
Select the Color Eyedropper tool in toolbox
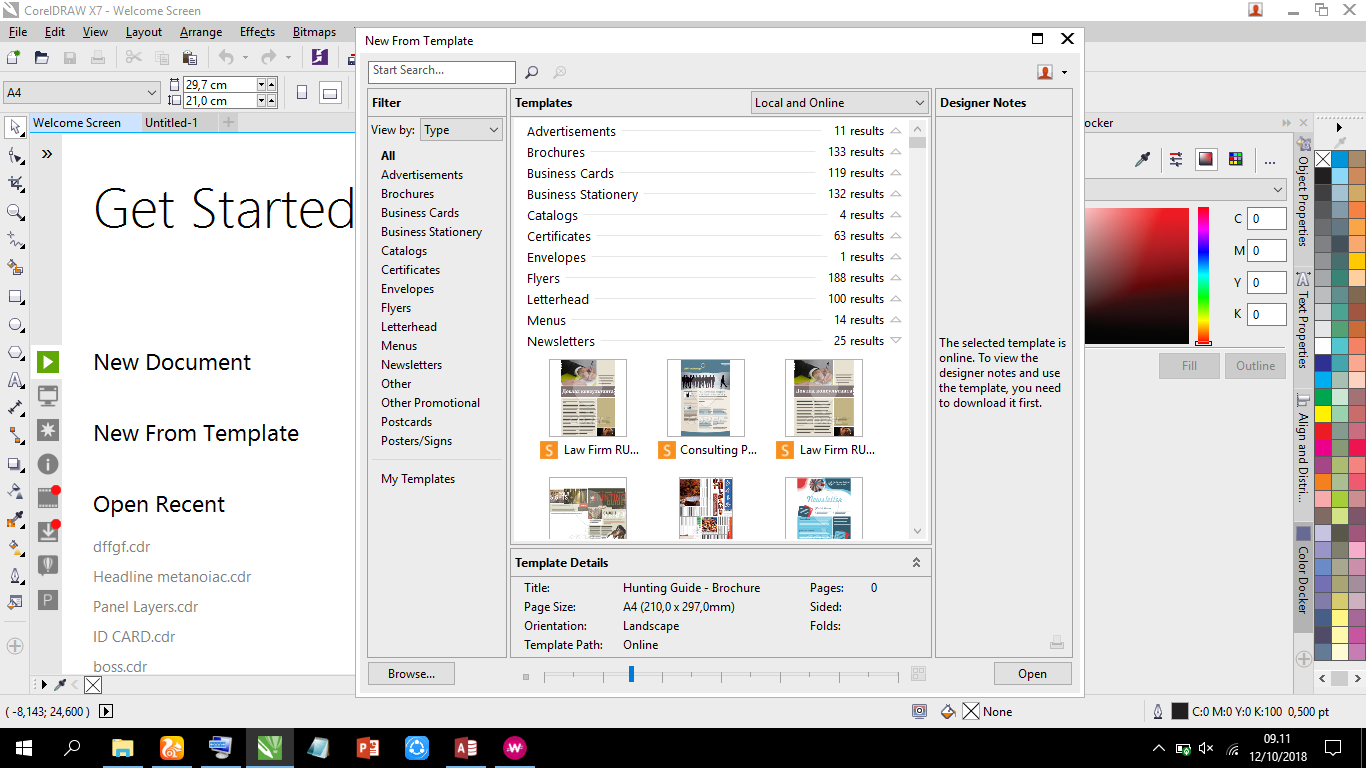(15, 520)
